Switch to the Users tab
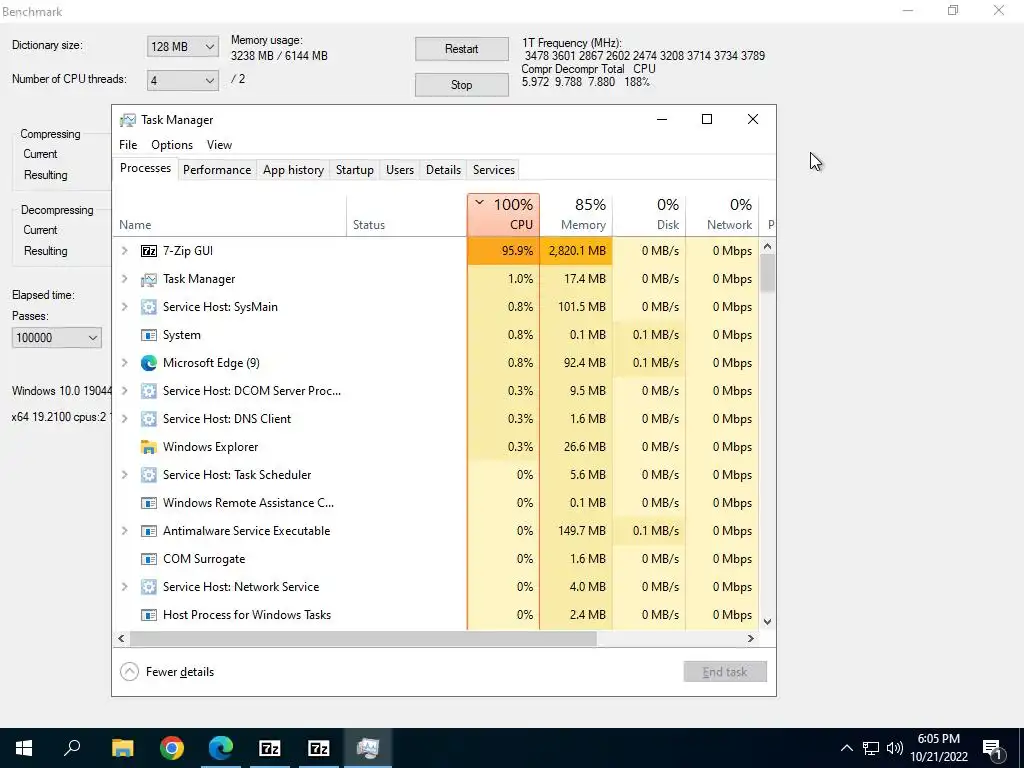This screenshot has height=768, width=1024. [x=400, y=170]
